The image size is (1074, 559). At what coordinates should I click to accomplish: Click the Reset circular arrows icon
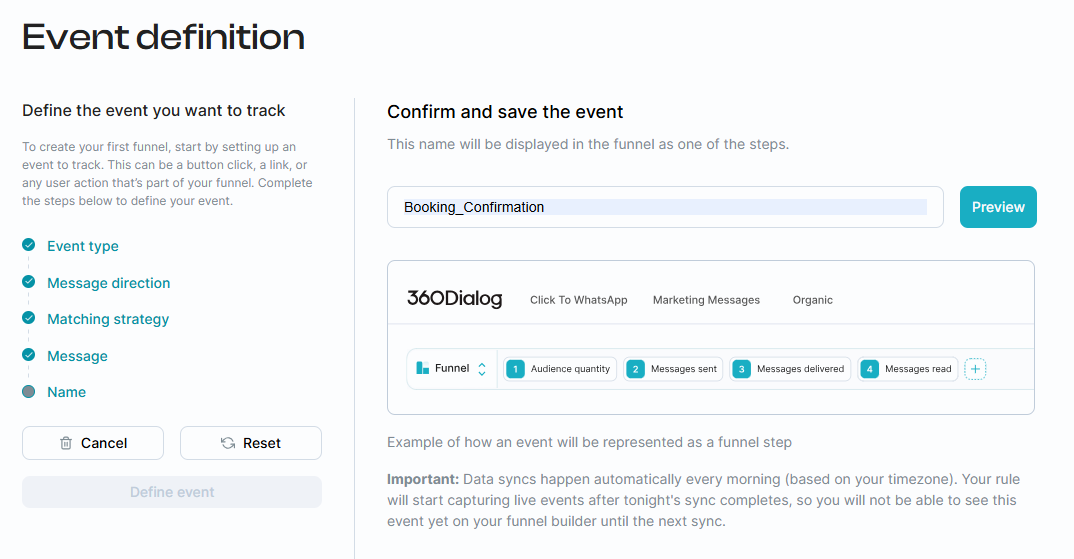pyautogui.click(x=228, y=443)
